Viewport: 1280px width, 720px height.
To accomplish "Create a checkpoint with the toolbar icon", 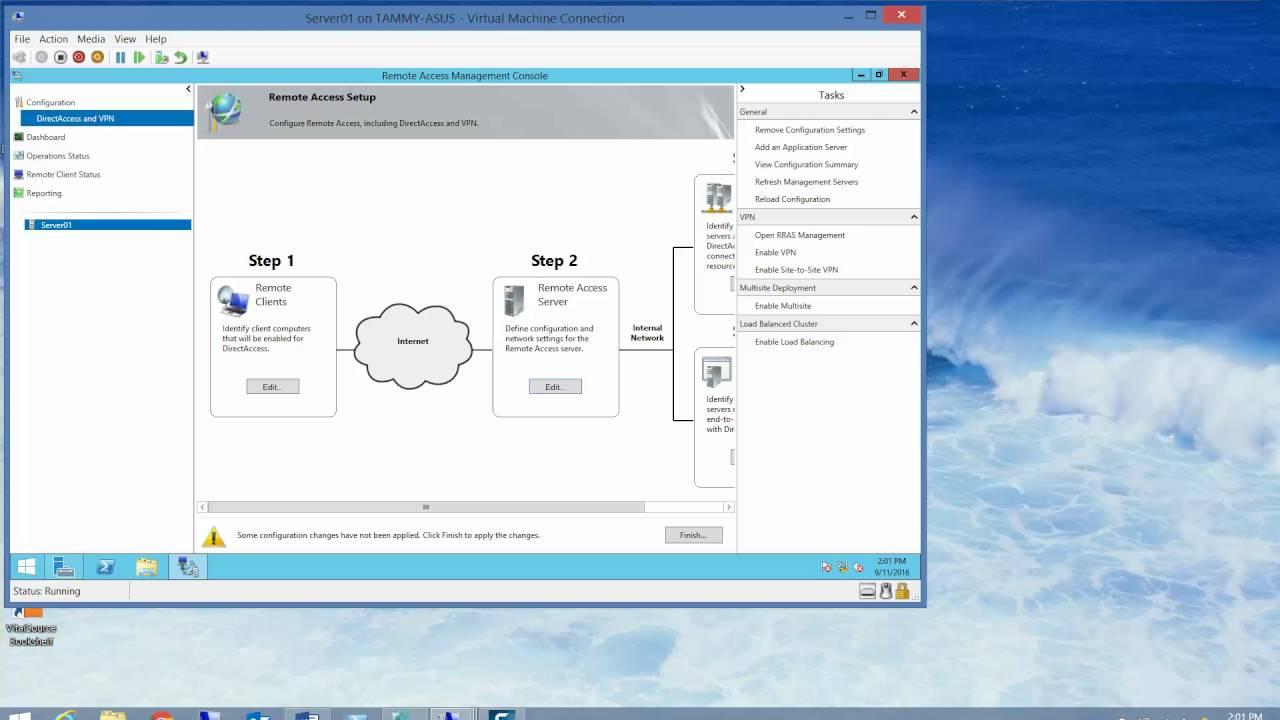I will [x=162, y=57].
